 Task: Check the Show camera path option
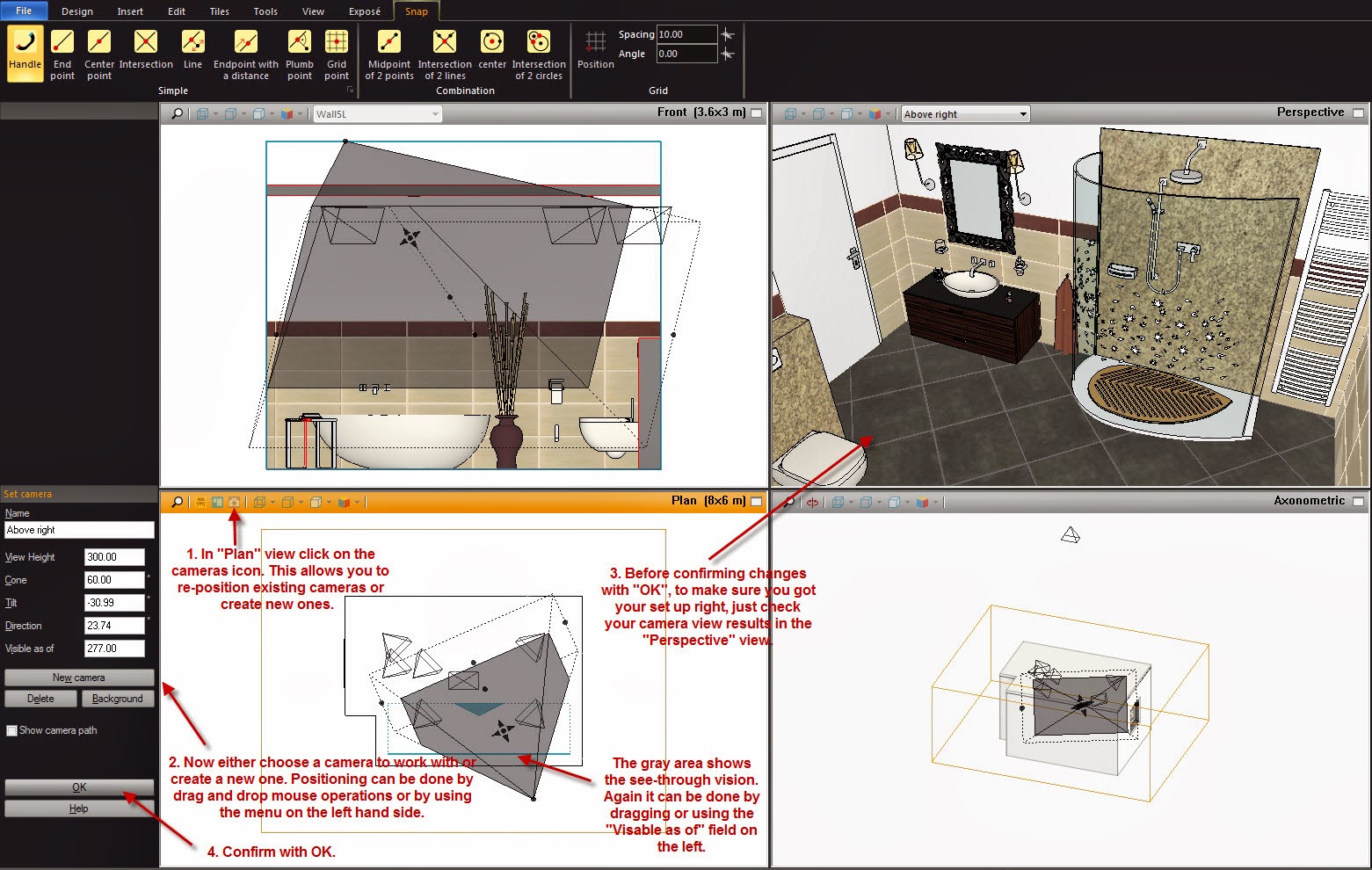pyautogui.click(x=11, y=730)
